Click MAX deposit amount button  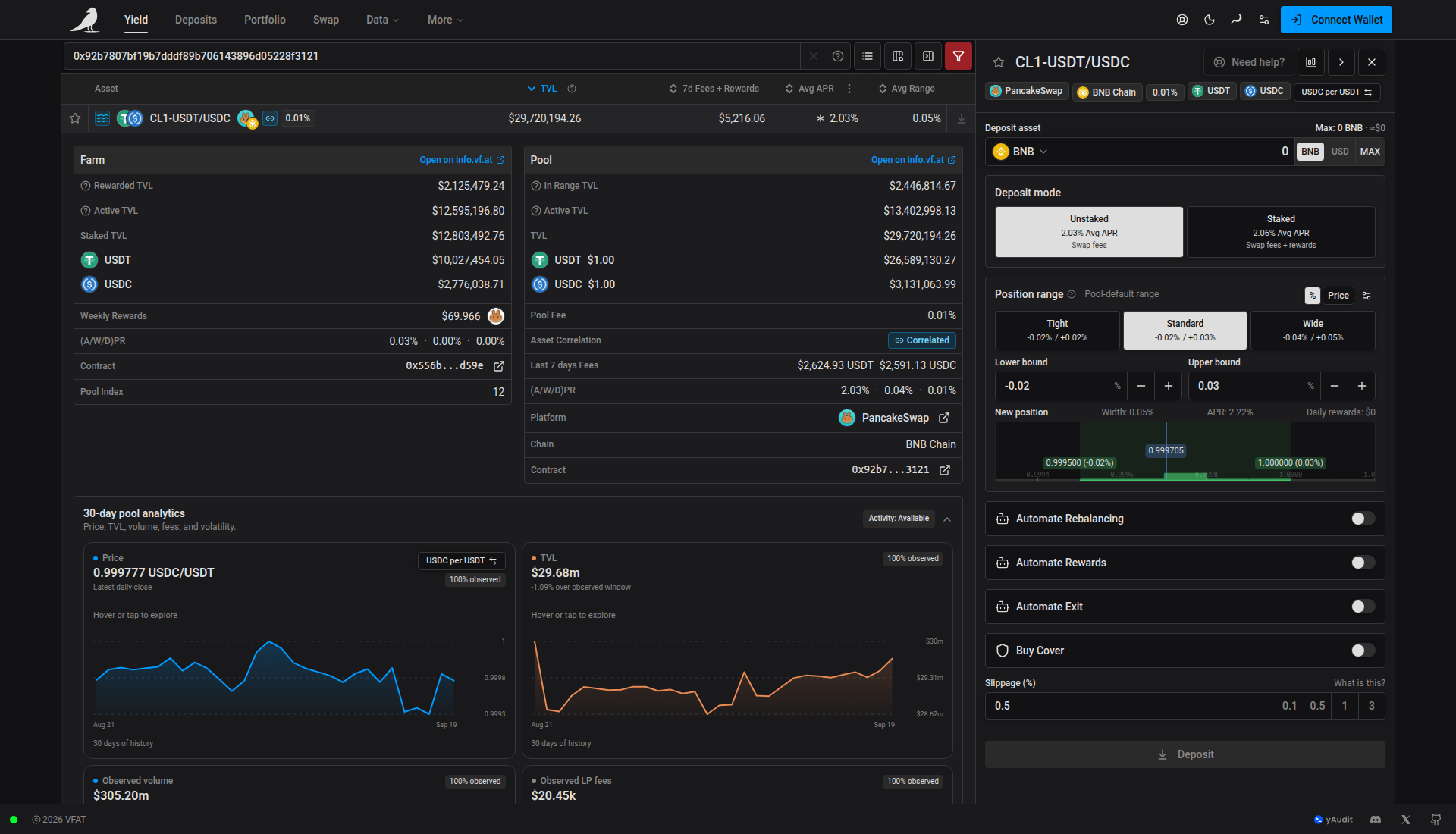pos(1370,152)
